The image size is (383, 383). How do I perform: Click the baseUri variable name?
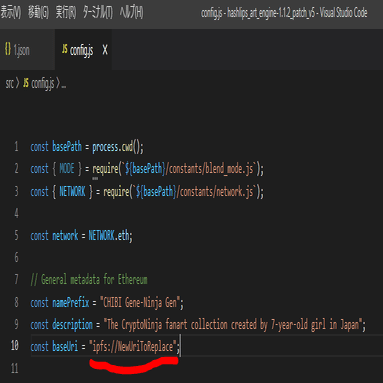coord(65,346)
